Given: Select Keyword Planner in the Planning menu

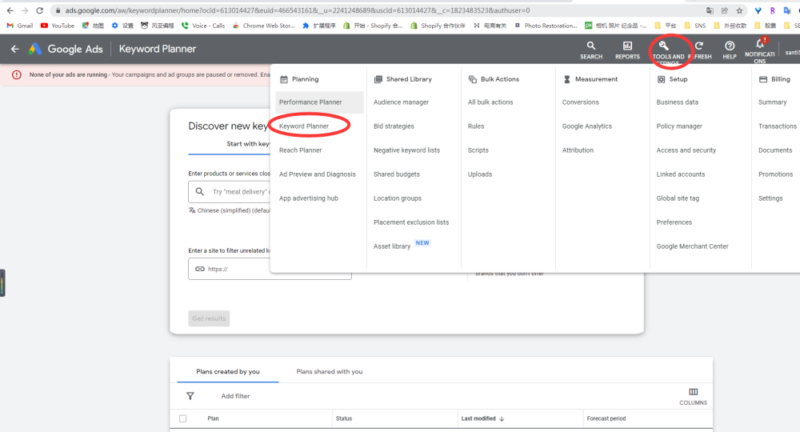Looking at the screenshot, I should point(304,126).
